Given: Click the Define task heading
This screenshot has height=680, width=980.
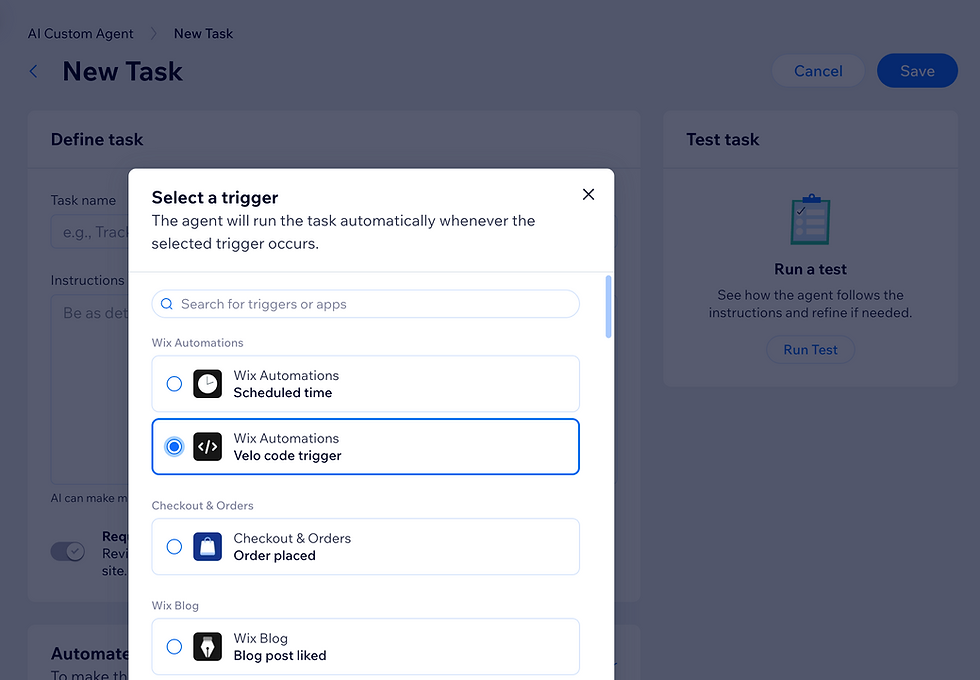Looking at the screenshot, I should pyautogui.click(x=97, y=139).
